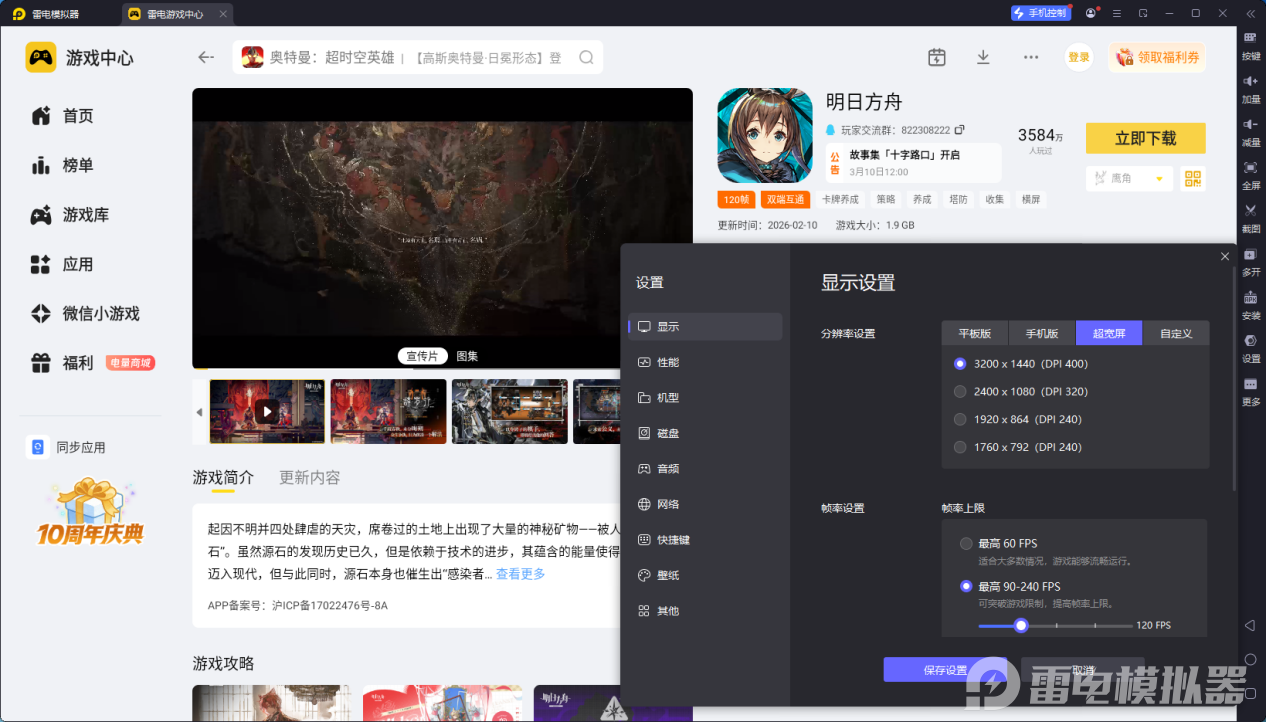
Task: Open the 机型 device model settings
Action: tap(705, 397)
